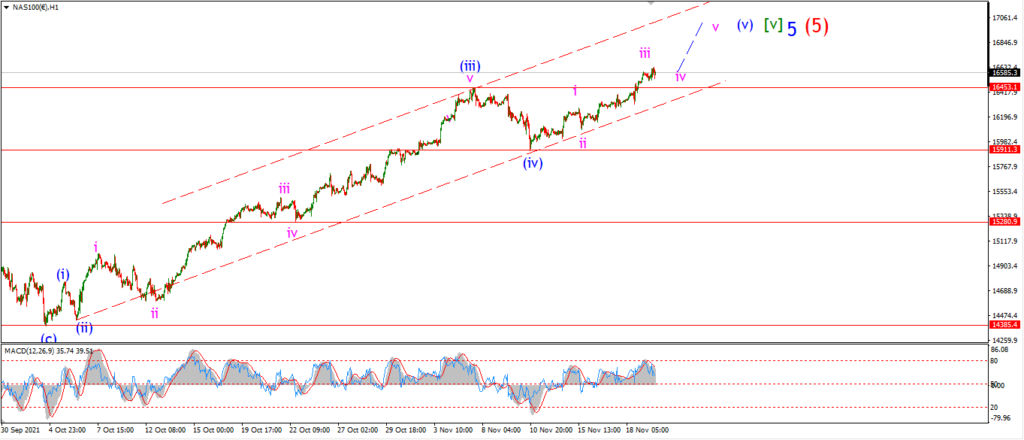Click the NAS100(€),H1 chart title
Viewport: 1024px width, 440px height.
click(x=35, y=8)
